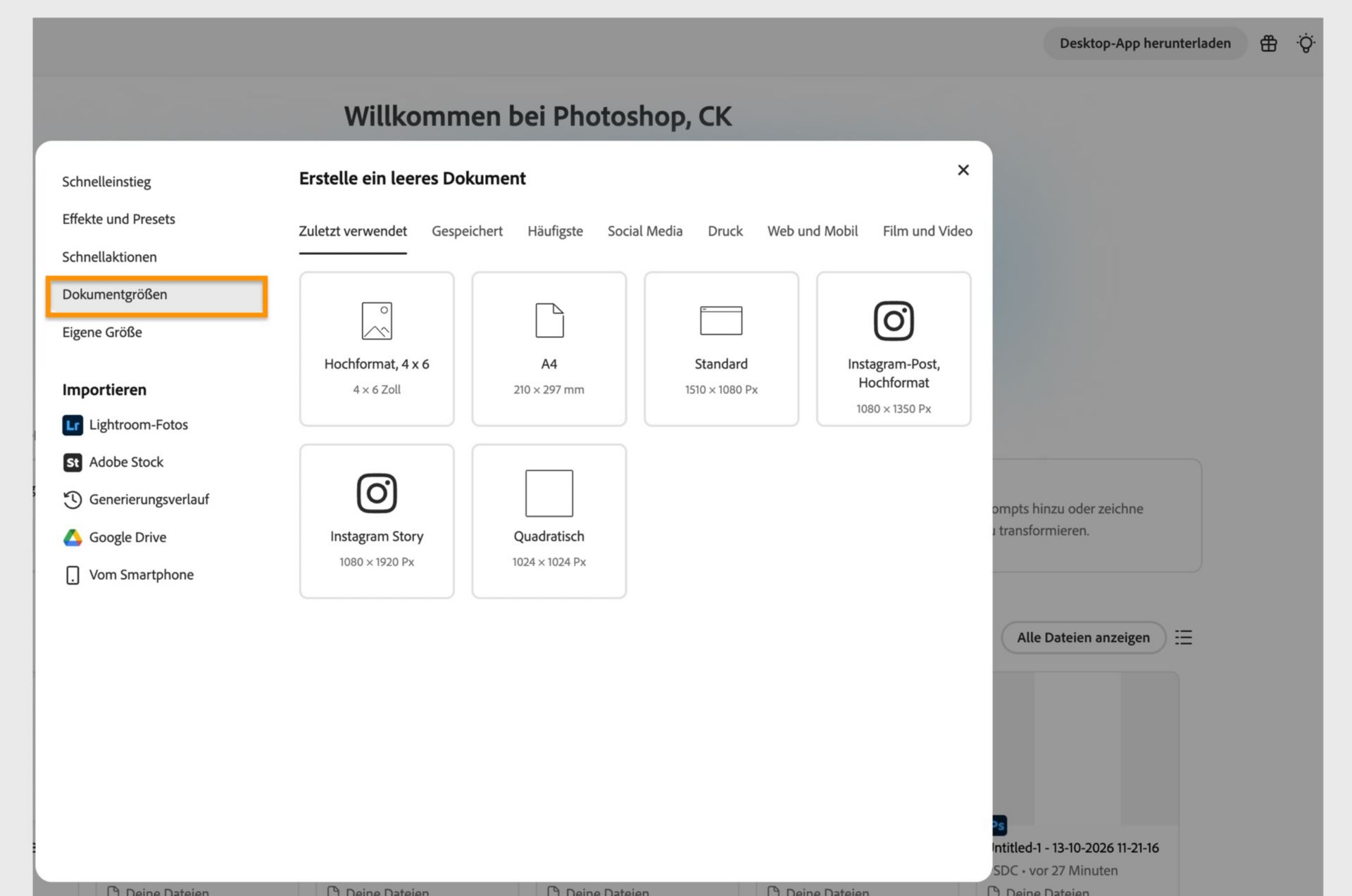Click Desktop-App herunterladen button

1145,44
